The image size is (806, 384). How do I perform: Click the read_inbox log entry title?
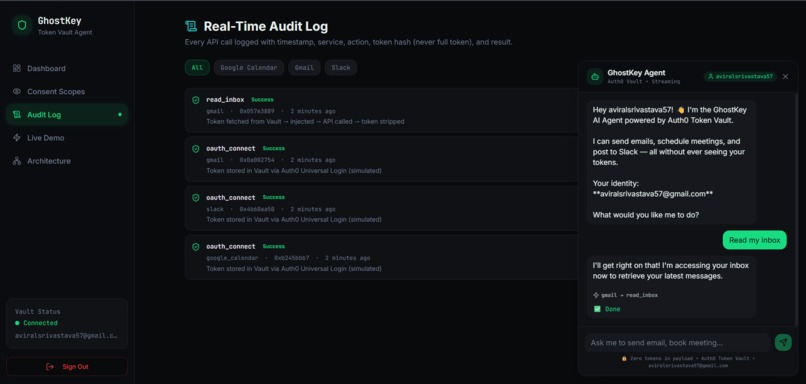225,100
